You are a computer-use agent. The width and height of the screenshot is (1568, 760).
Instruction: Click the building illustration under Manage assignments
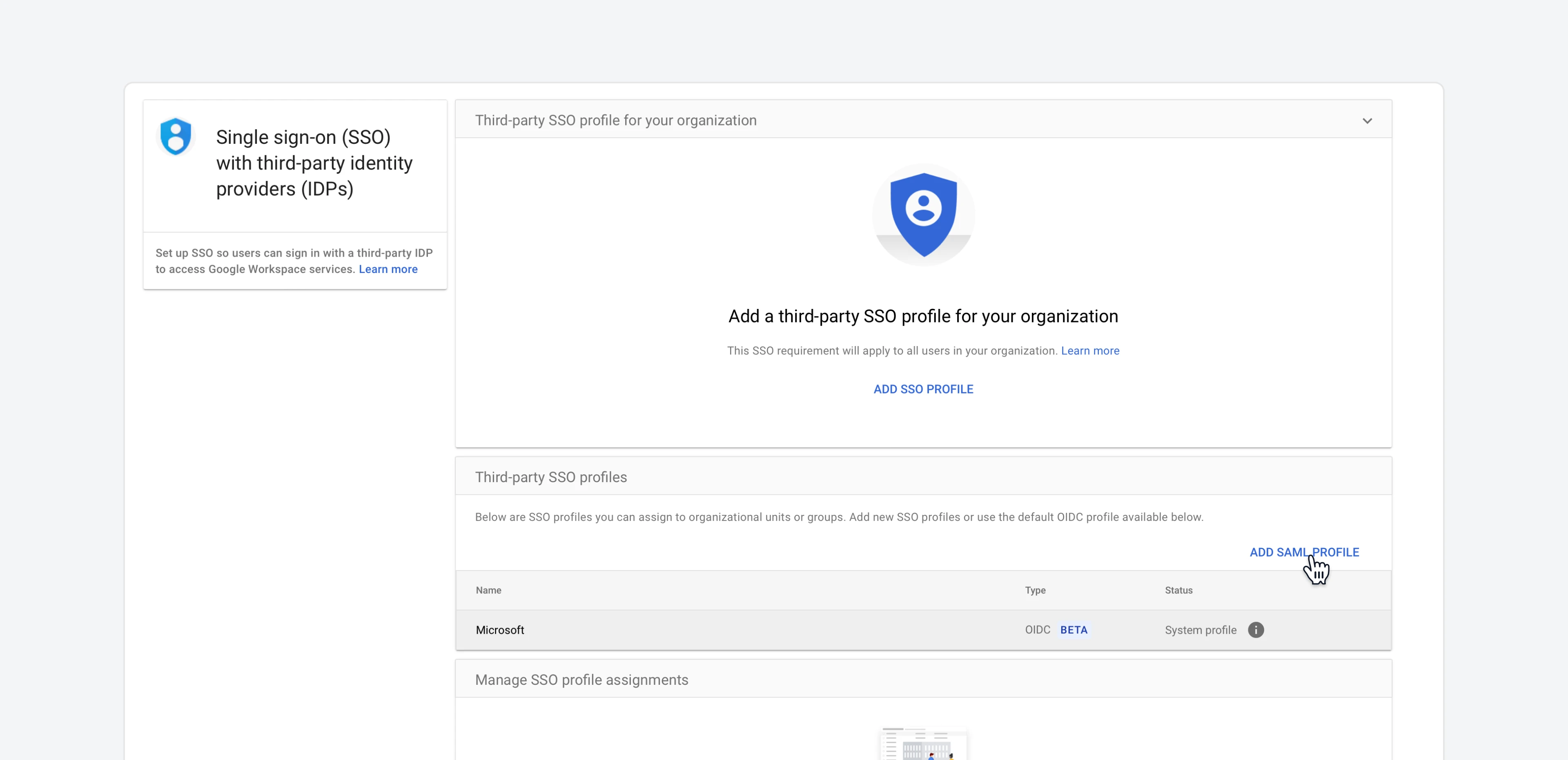[x=923, y=744]
